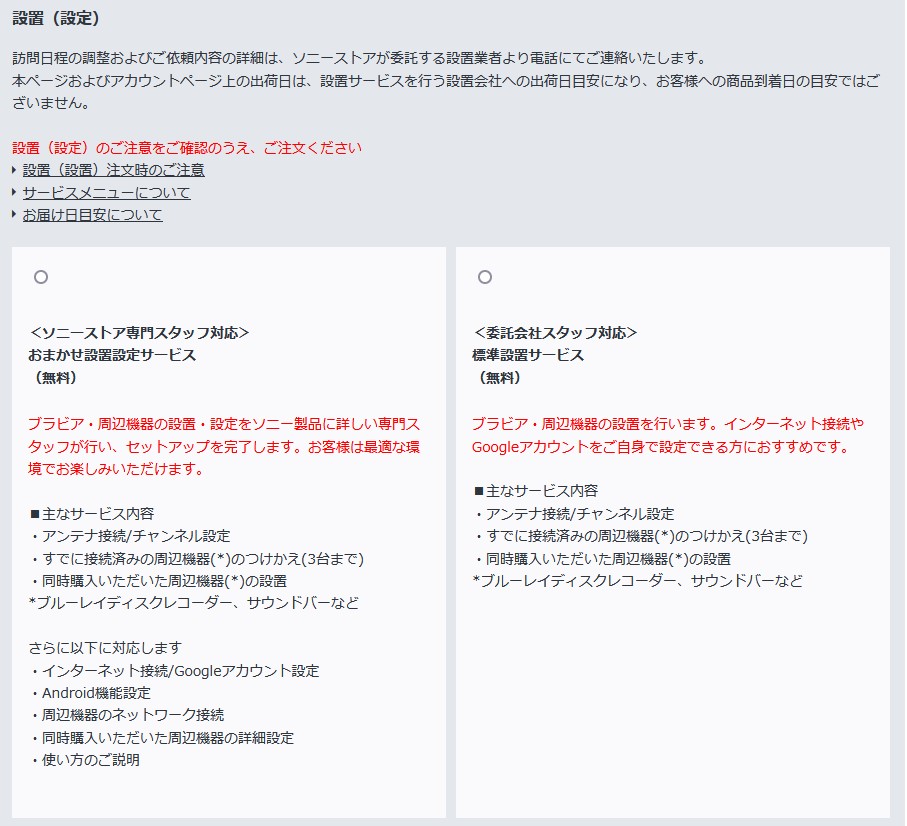Click 同時購入いただいた周辺機器の詳細設定 item

pos(162,738)
